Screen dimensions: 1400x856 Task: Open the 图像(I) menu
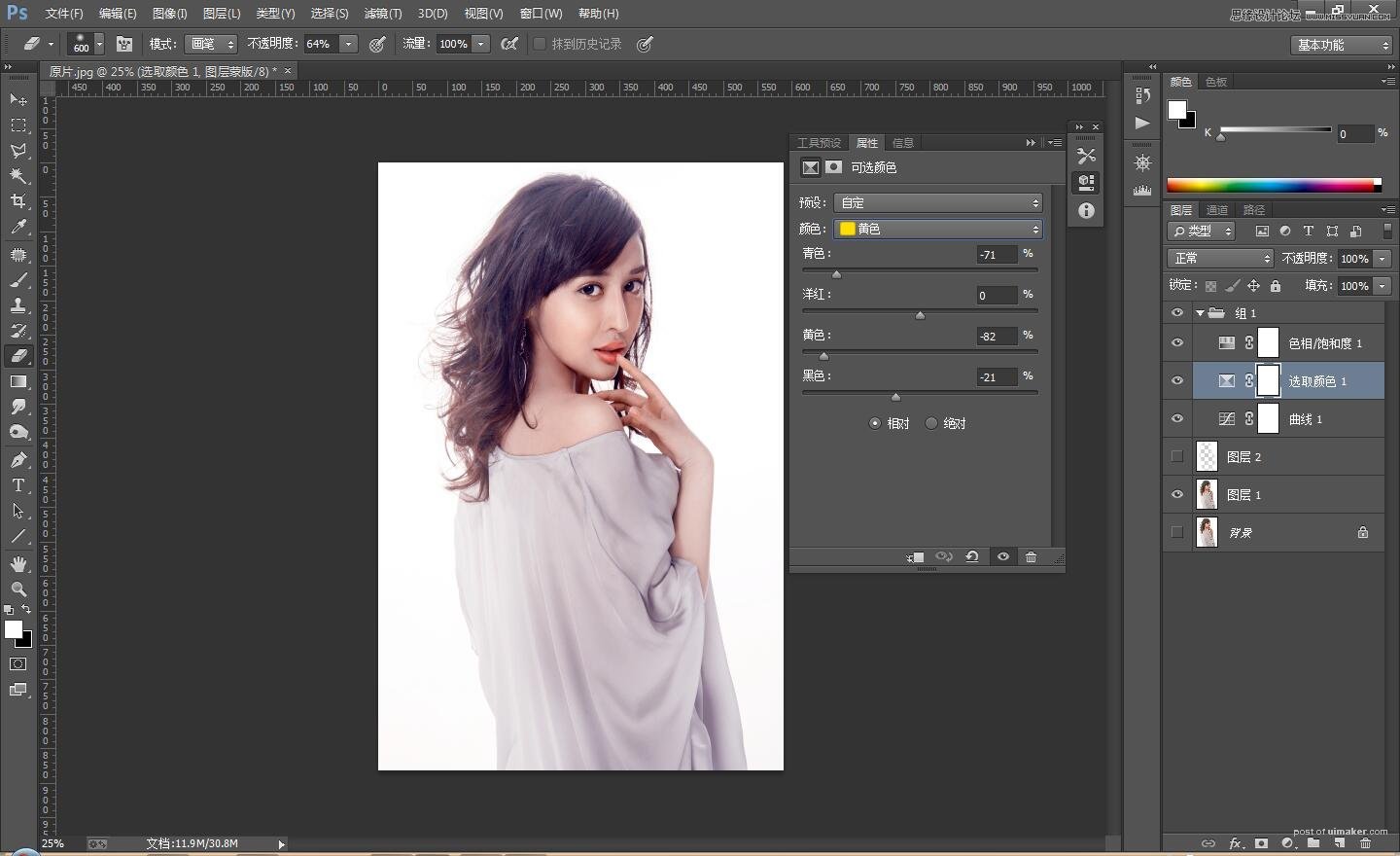pos(169,14)
